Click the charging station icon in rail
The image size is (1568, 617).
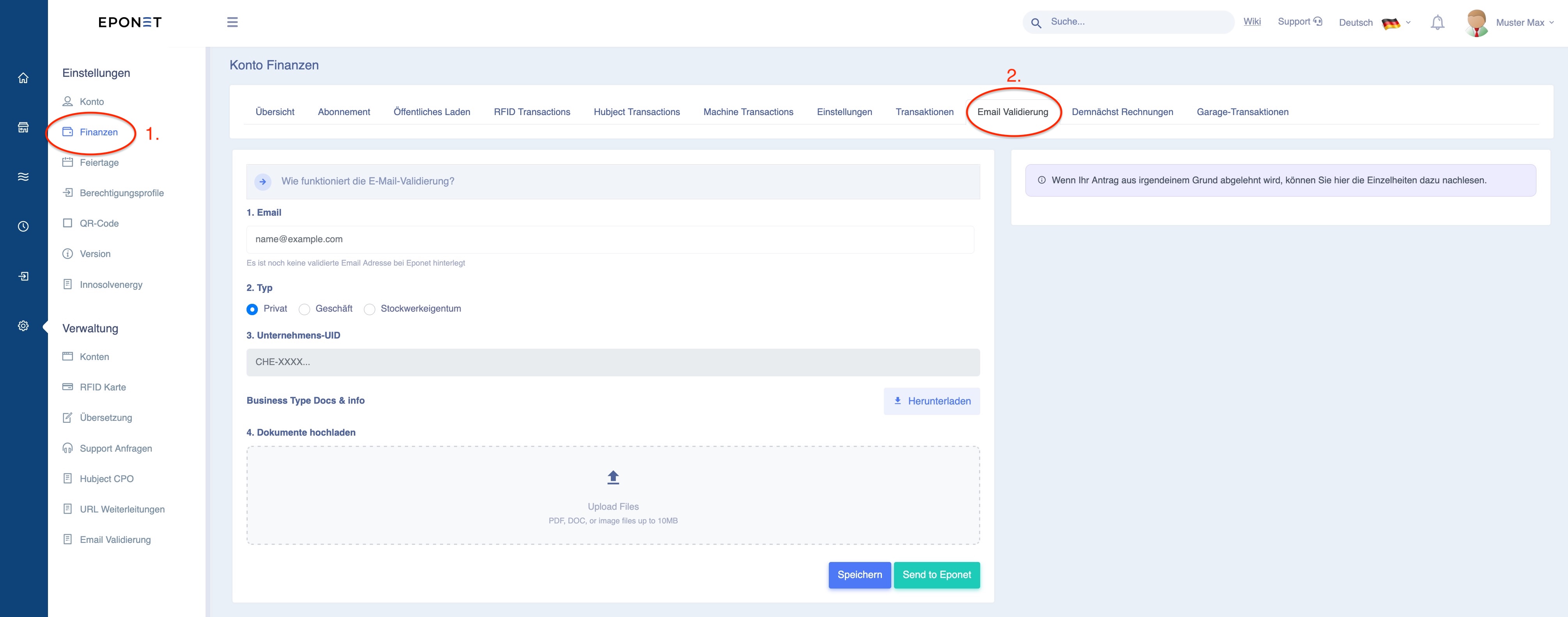click(23, 127)
